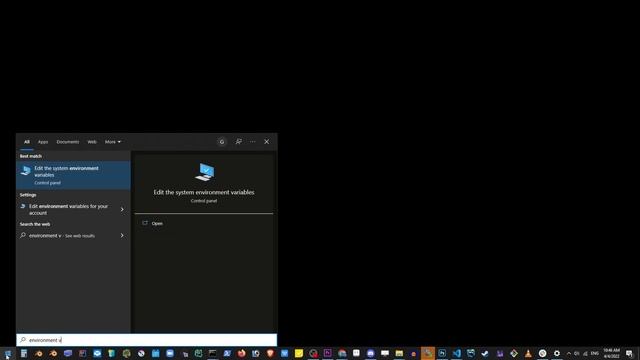
Task: Open Sticky Notes yellow taskbar icon
Action: (299, 353)
